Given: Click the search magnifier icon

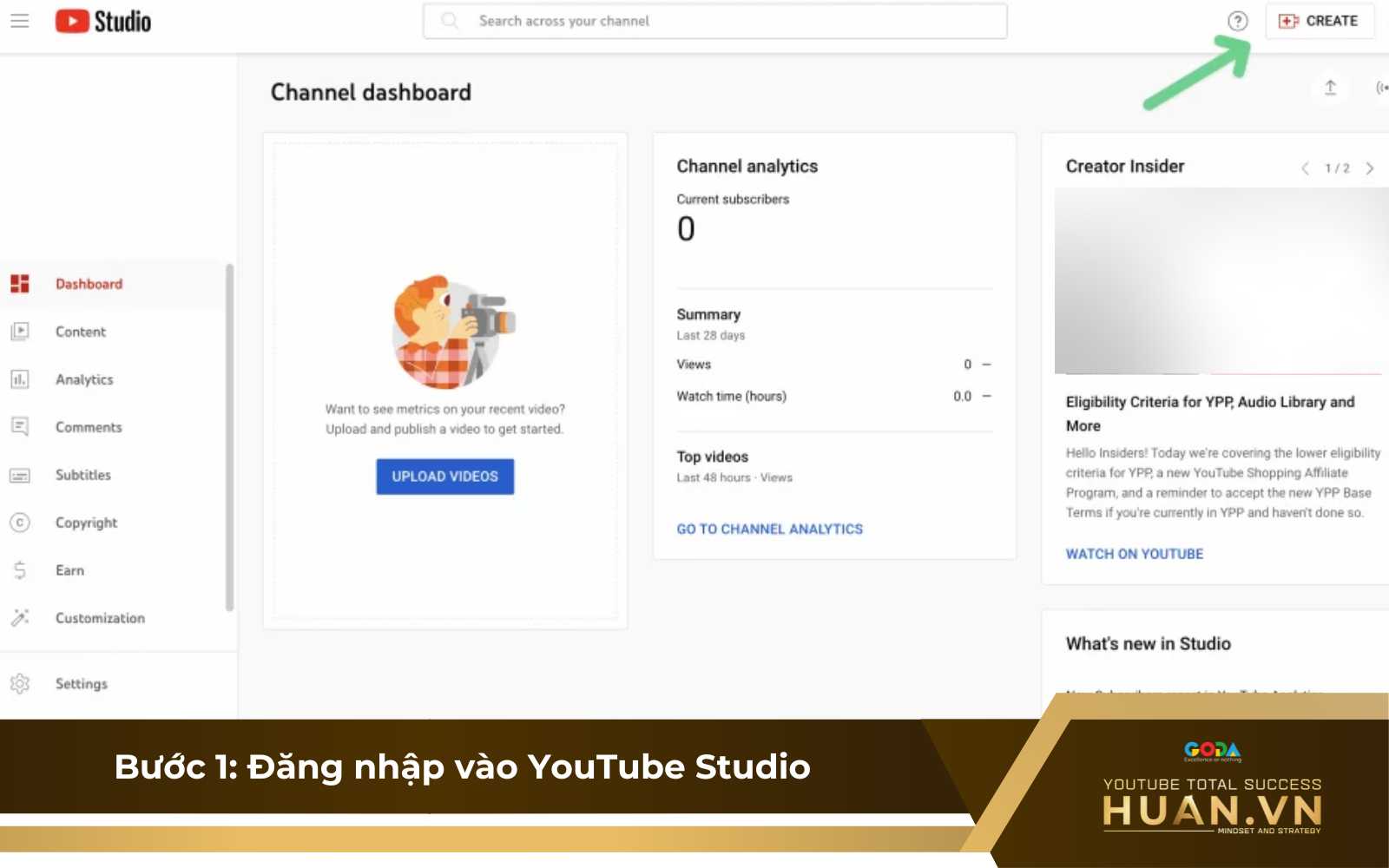Looking at the screenshot, I should coord(450,20).
